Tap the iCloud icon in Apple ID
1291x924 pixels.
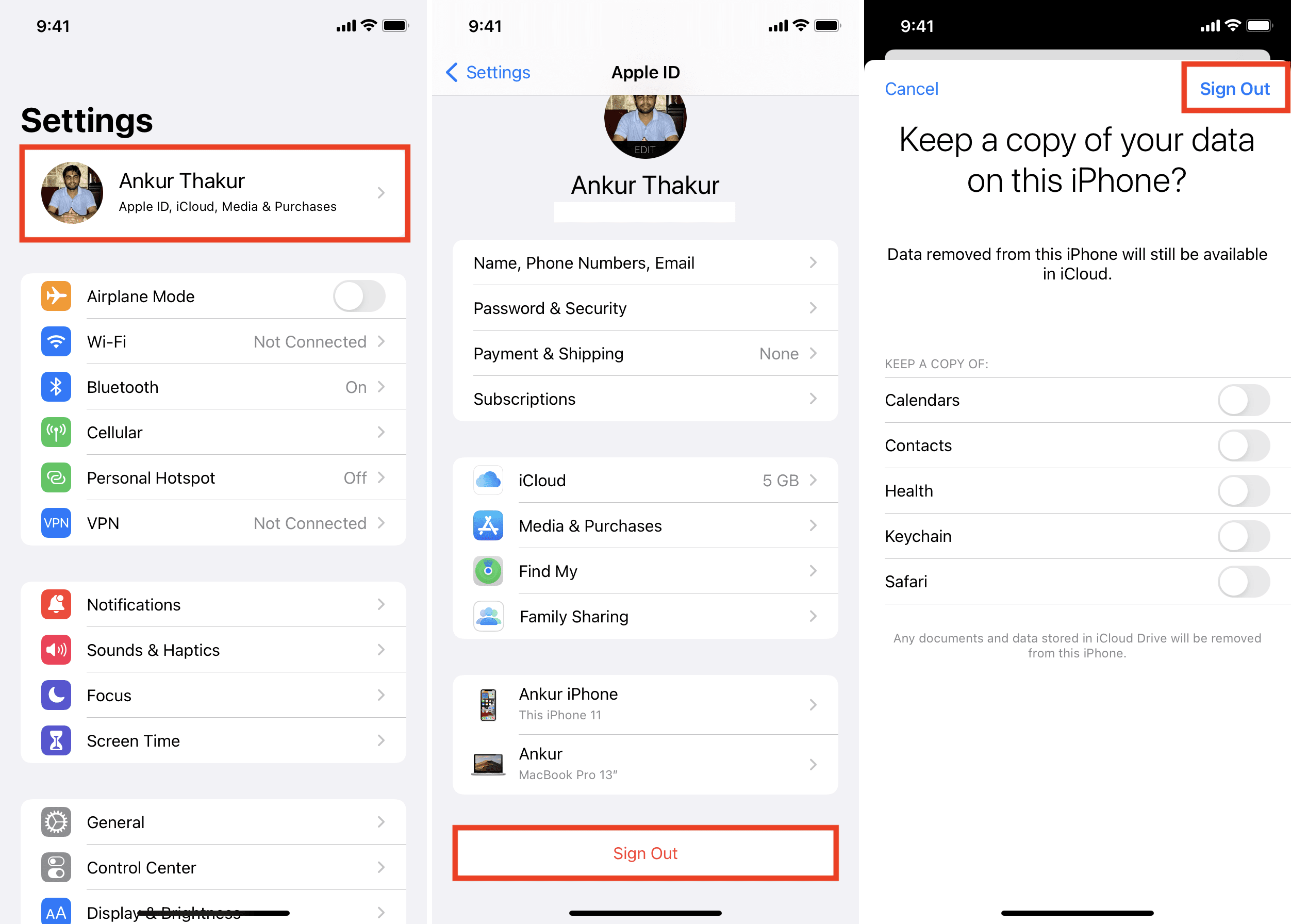489,479
